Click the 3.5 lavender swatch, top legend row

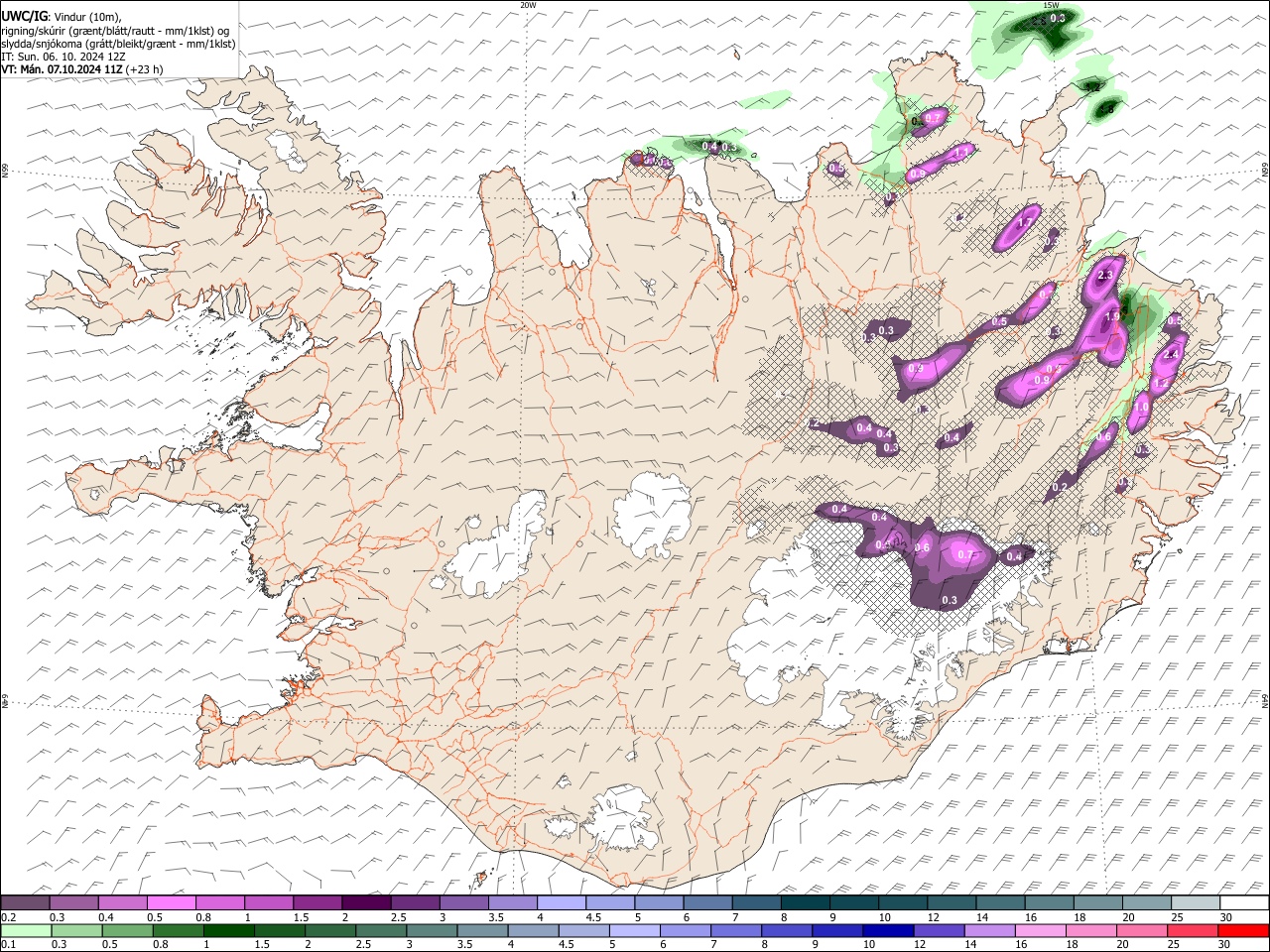pos(514,902)
